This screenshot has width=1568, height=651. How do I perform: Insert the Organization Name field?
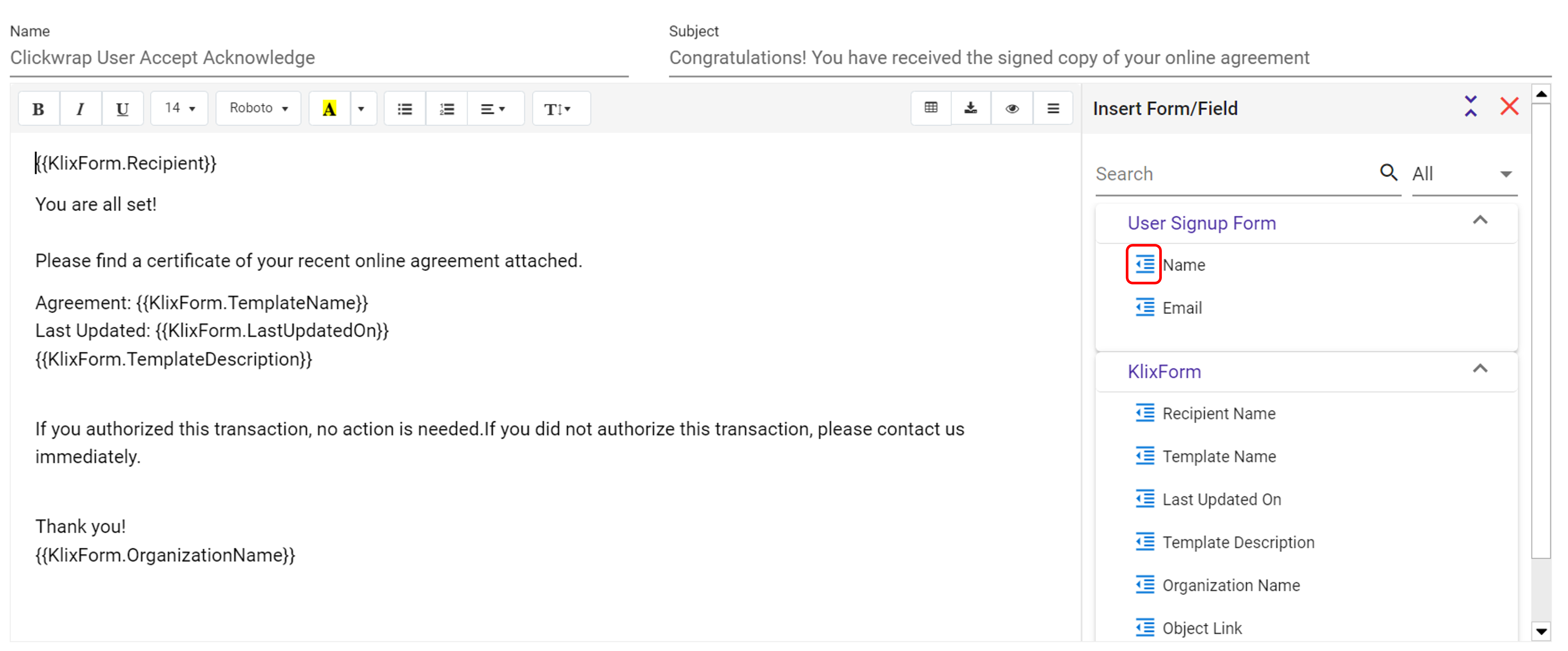(x=1230, y=585)
